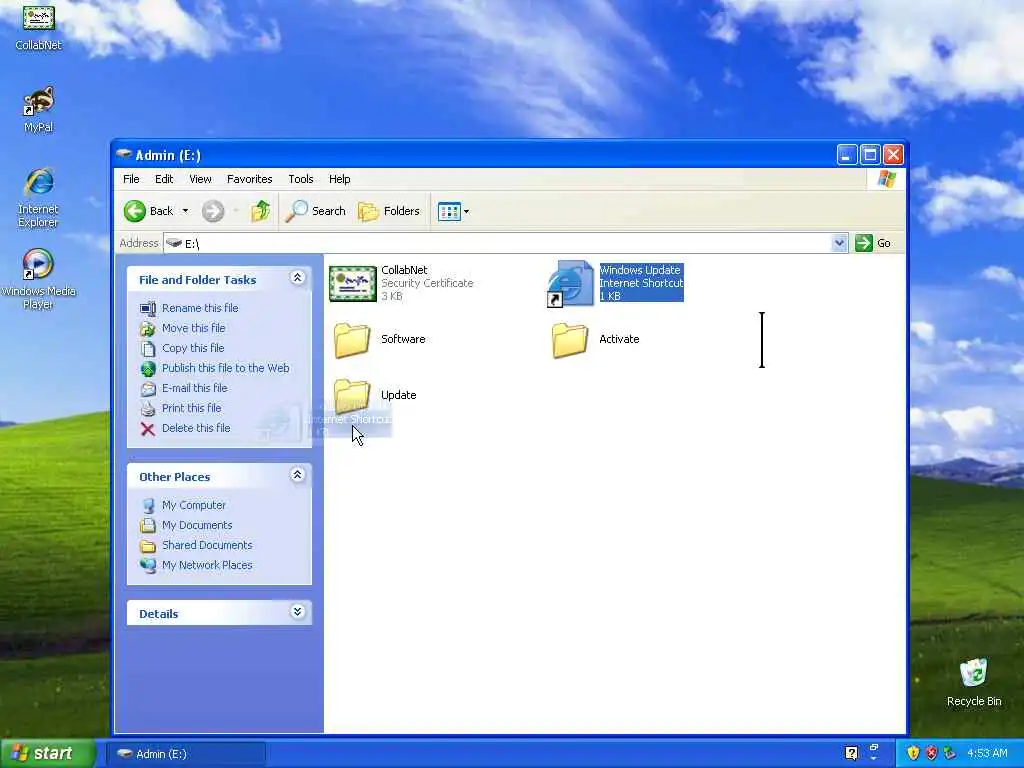
Task: Click the taskbar clock showing 4:53 AM
Action: point(987,754)
